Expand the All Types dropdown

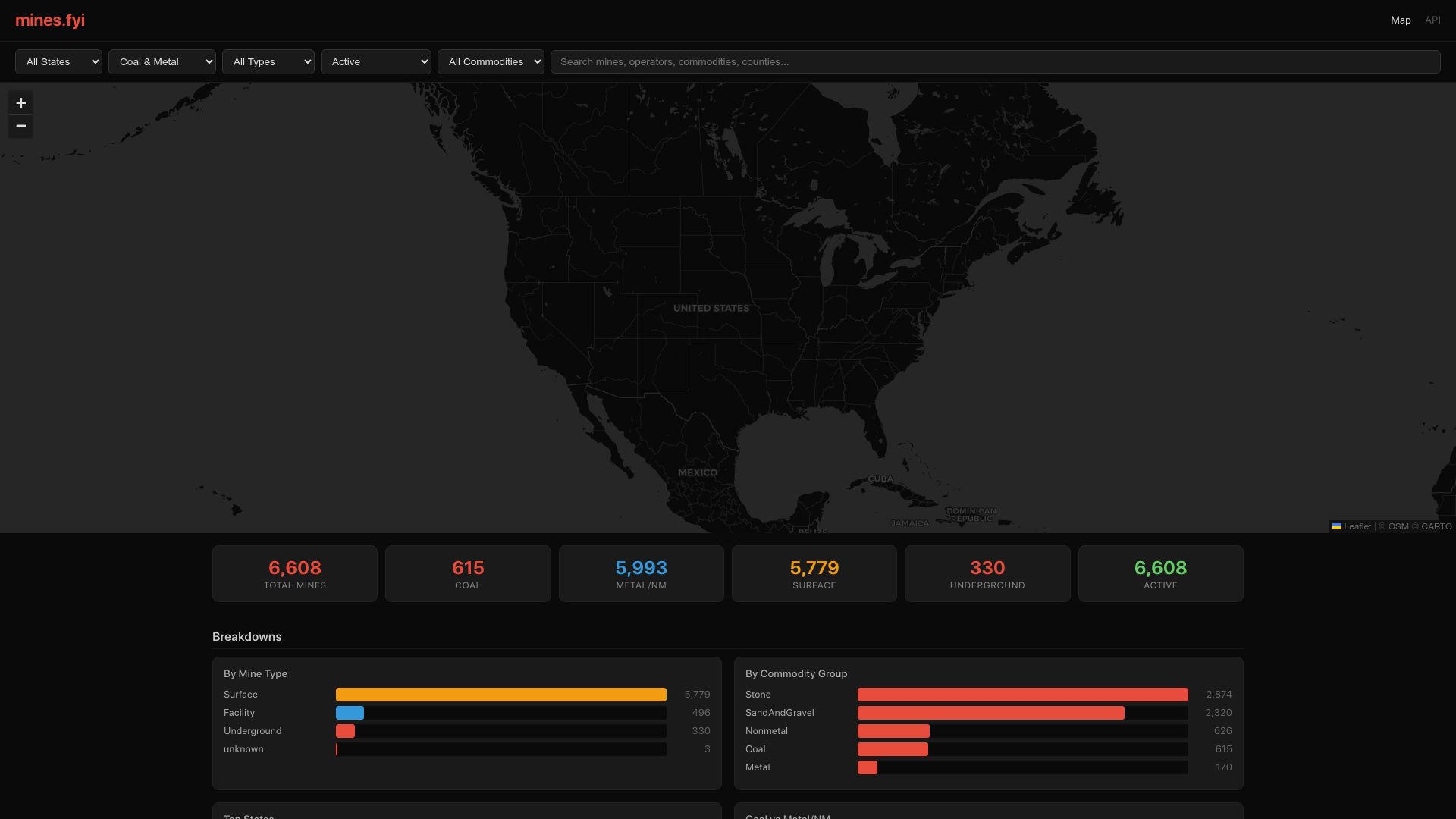point(268,62)
